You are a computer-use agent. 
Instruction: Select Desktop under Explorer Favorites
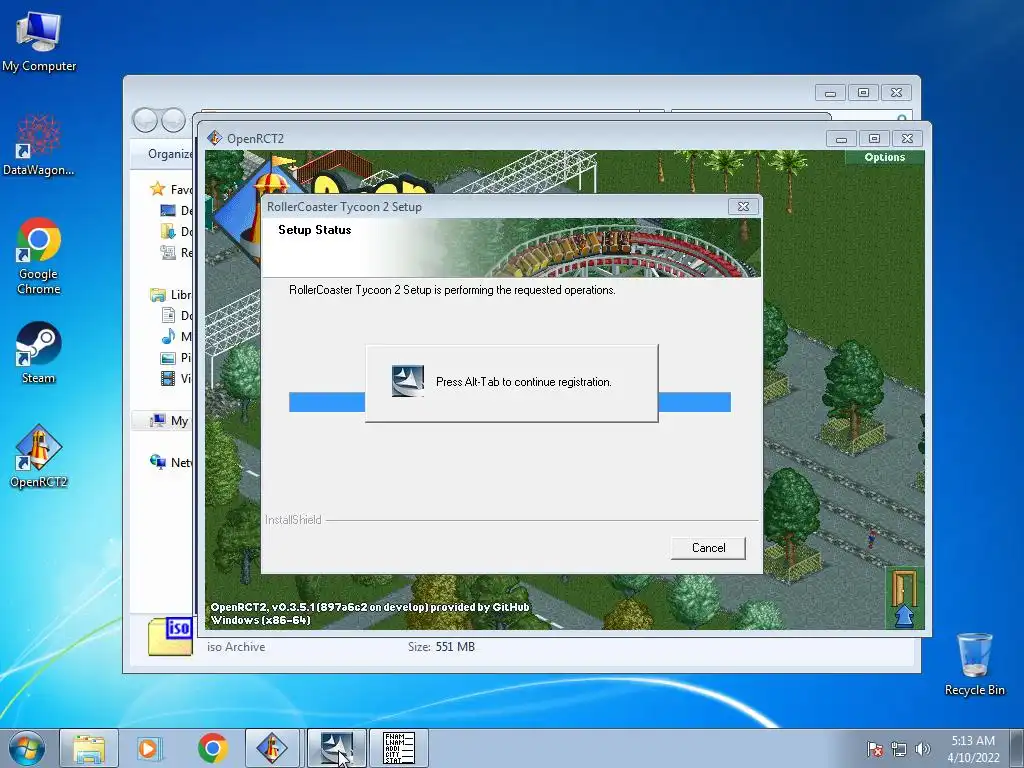pos(176,210)
